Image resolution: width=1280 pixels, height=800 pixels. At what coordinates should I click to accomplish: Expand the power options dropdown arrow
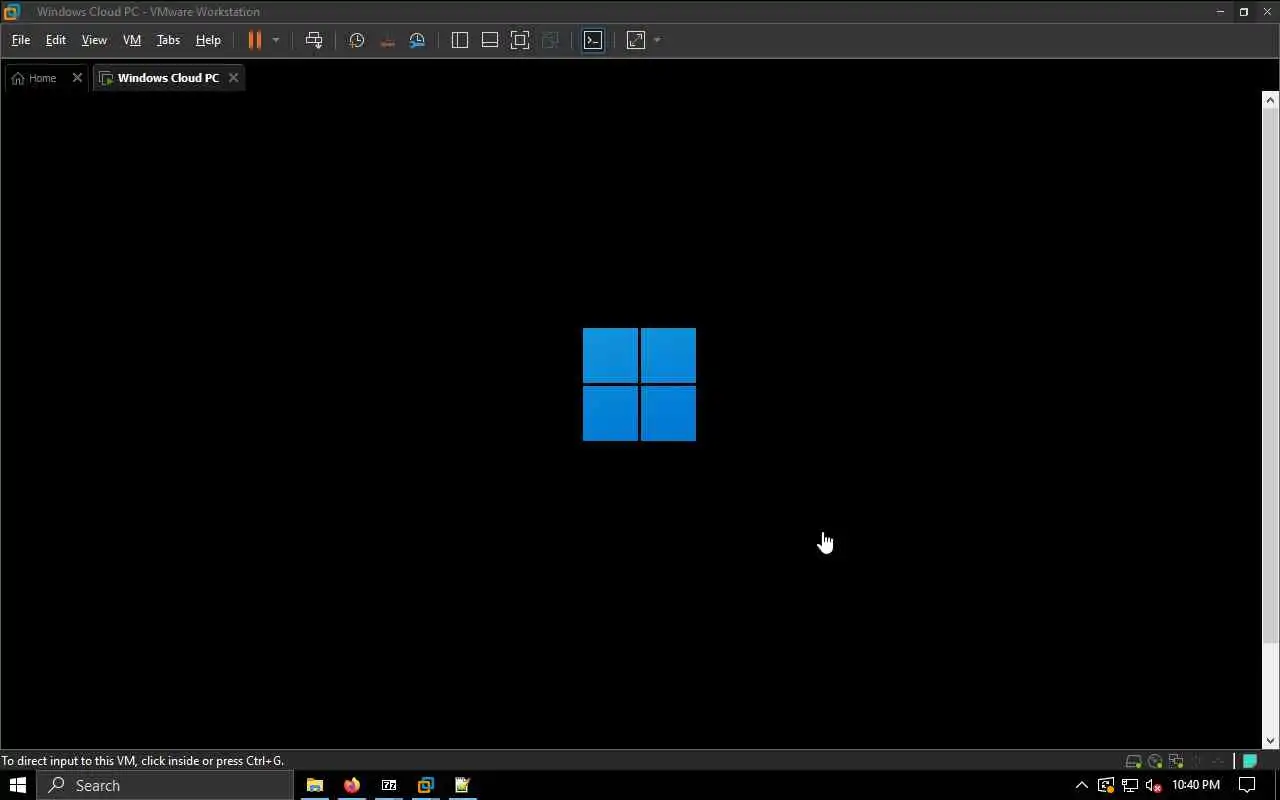(276, 40)
